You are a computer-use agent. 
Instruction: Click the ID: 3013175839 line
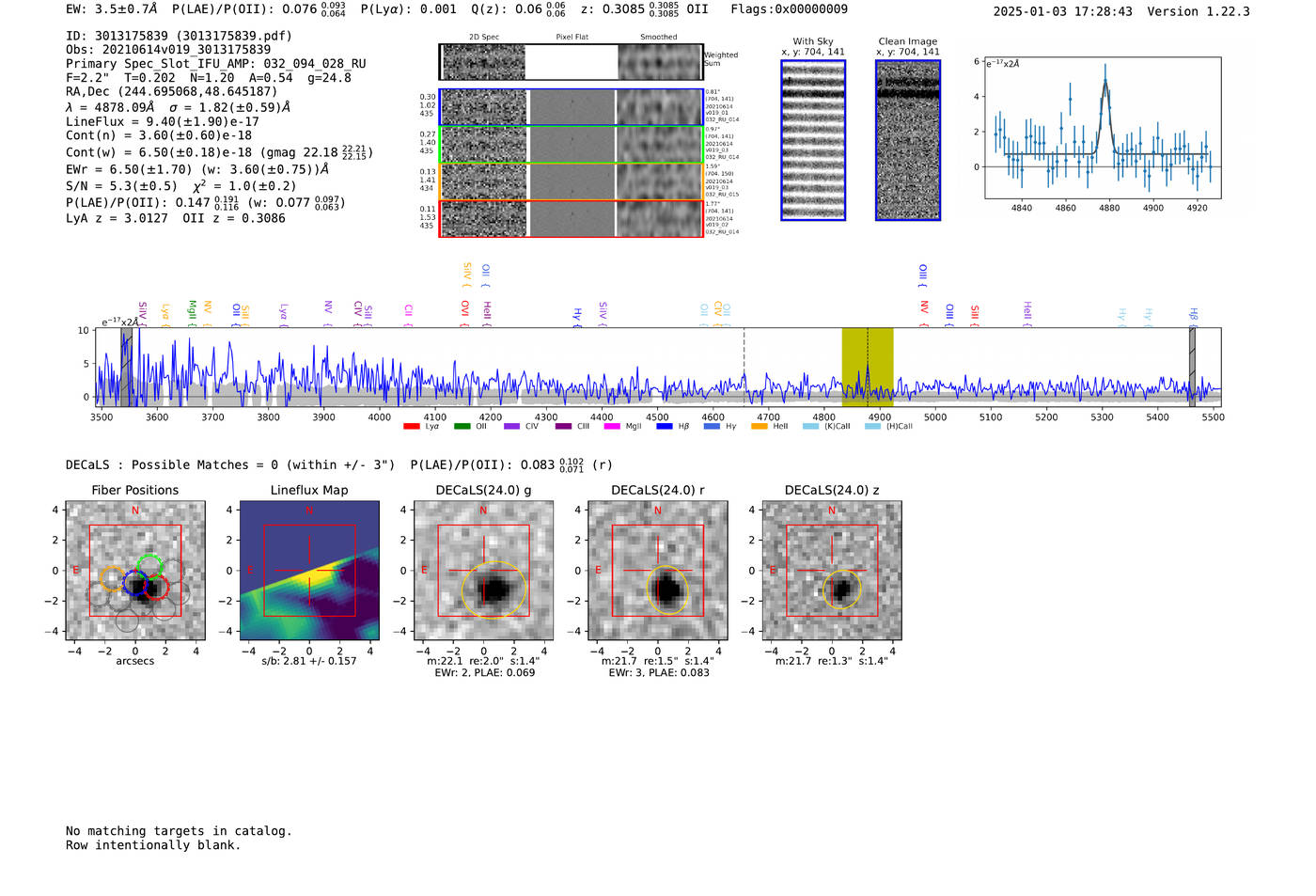(x=179, y=36)
